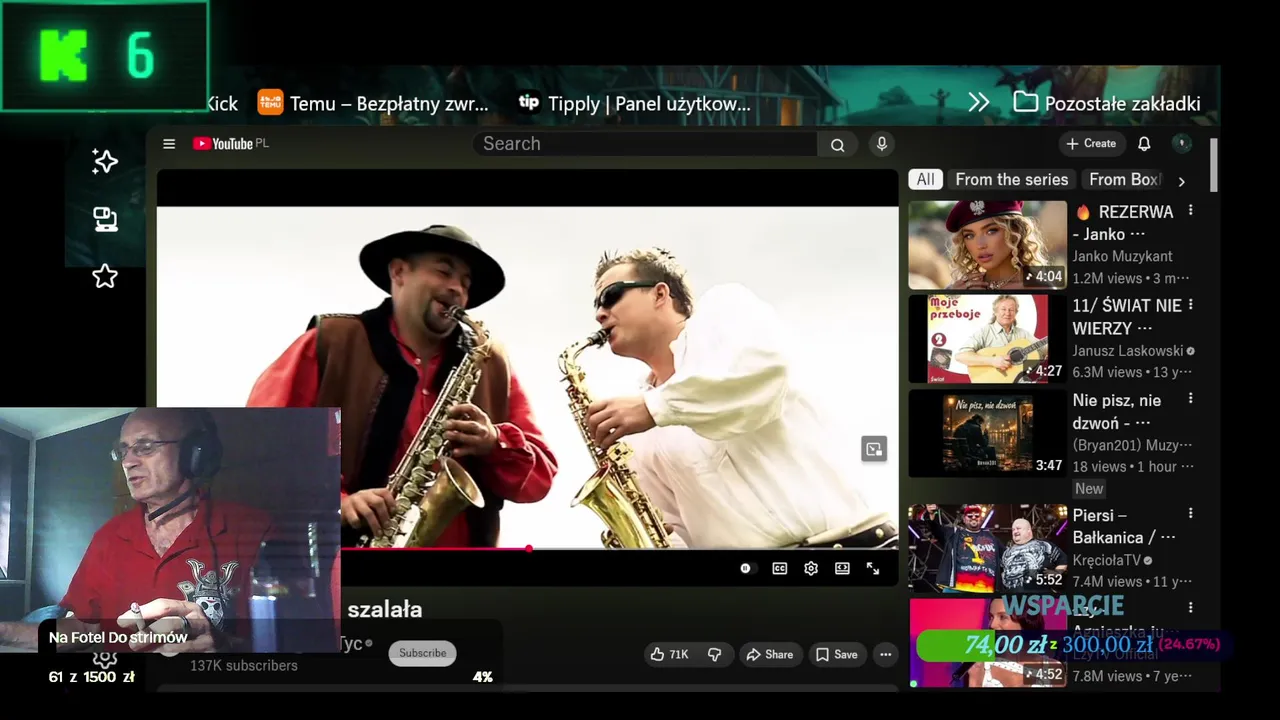Subscribe to the channel

pos(423,653)
